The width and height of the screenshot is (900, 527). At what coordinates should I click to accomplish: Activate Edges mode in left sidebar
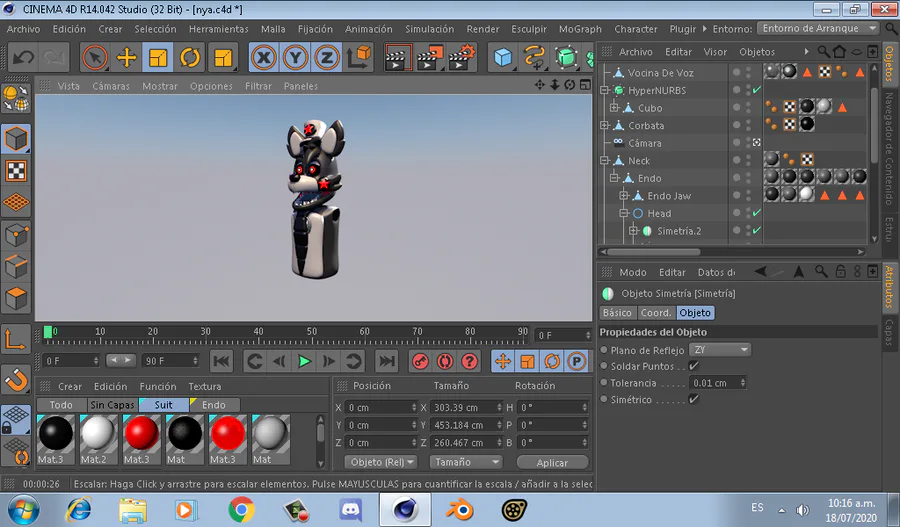(15, 266)
